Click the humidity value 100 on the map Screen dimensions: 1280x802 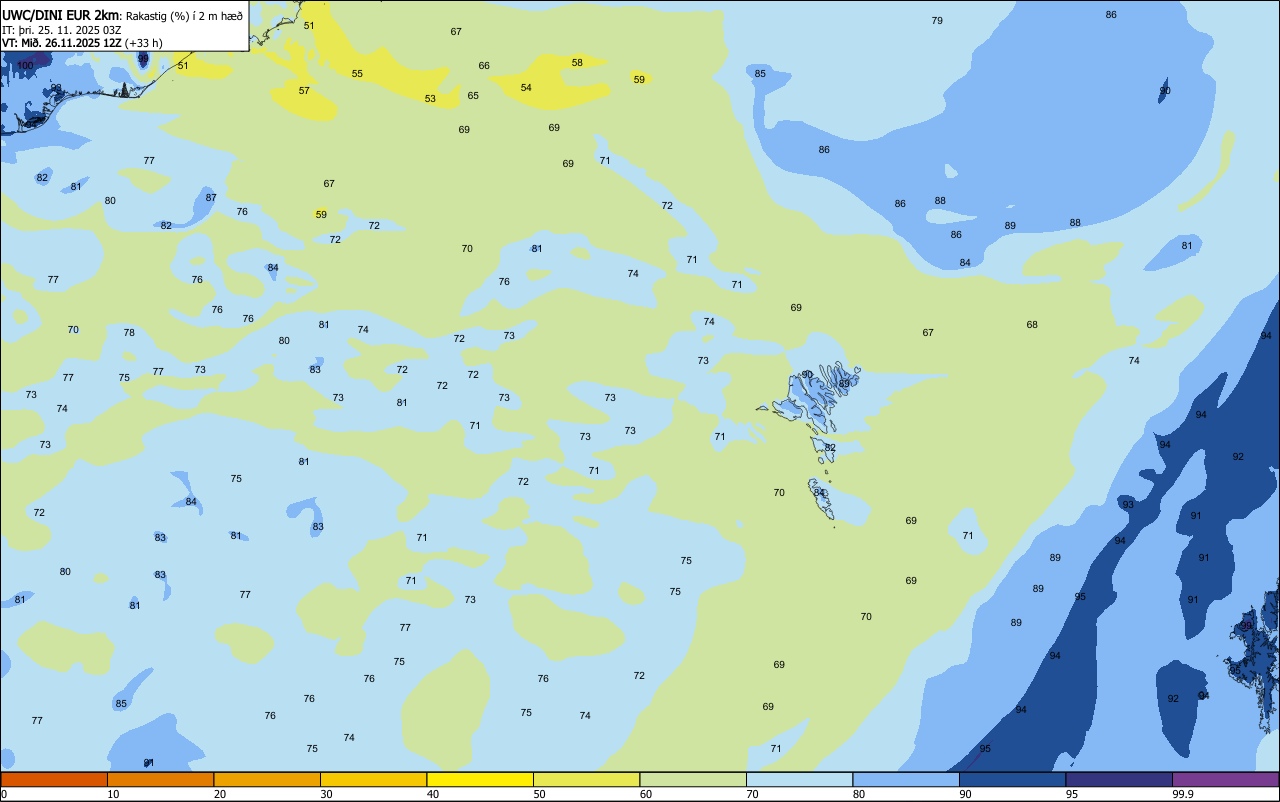click(25, 65)
